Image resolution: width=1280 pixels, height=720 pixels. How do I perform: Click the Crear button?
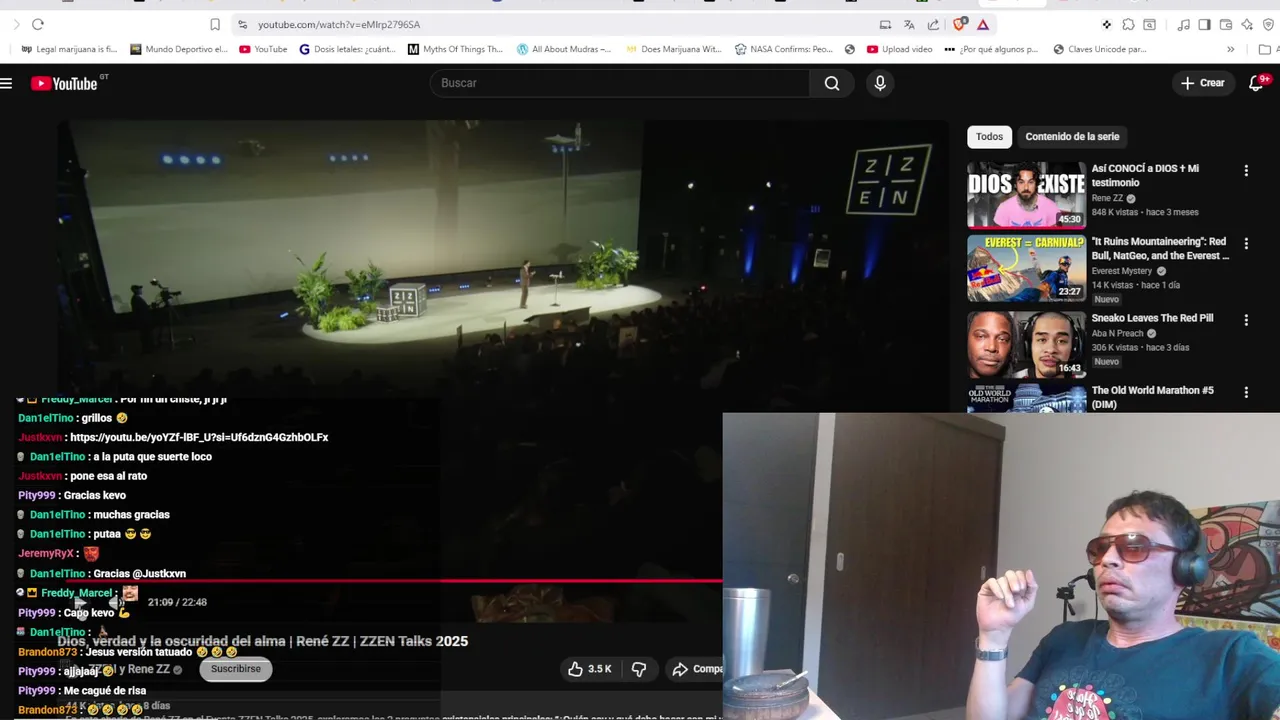[1203, 83]
